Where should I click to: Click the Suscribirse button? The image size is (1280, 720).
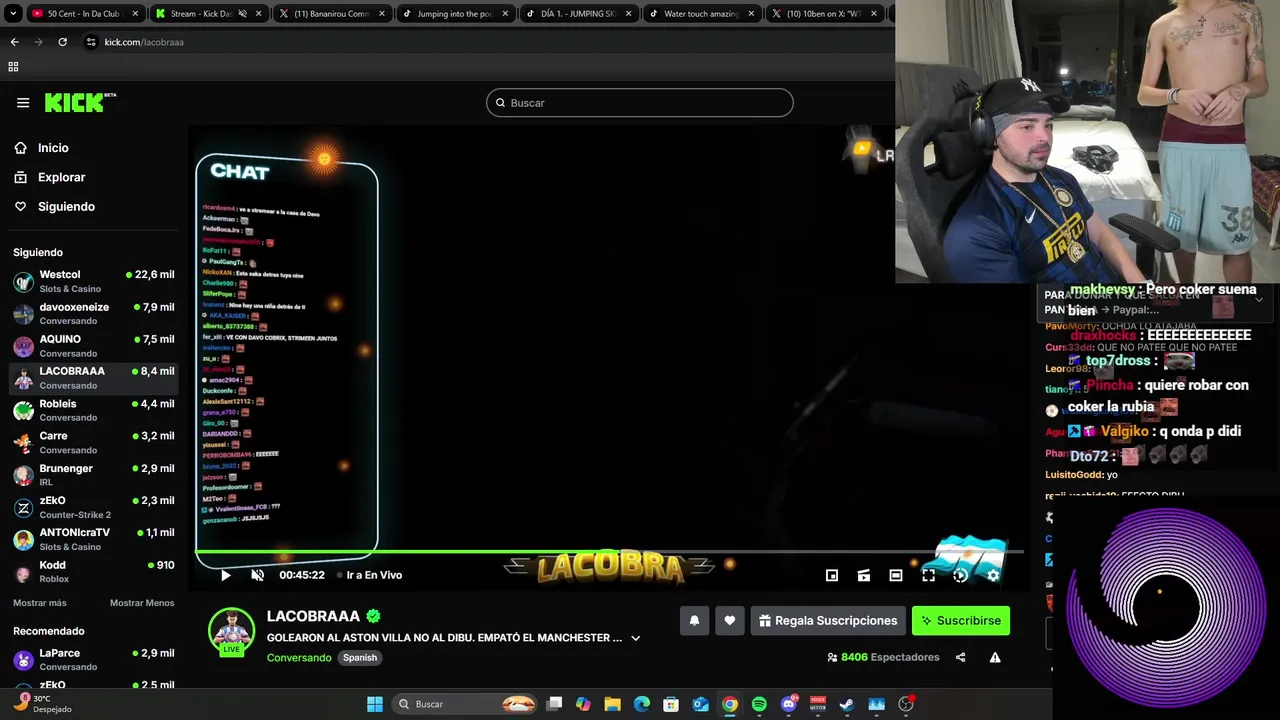961,621
